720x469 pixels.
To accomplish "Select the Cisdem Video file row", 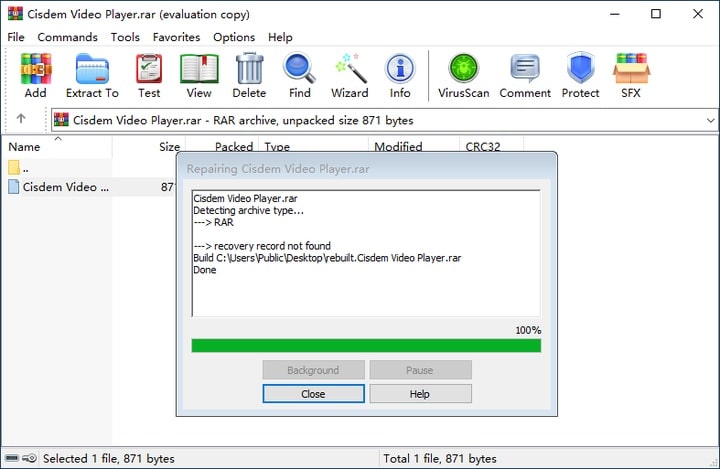I will [91, 187].
